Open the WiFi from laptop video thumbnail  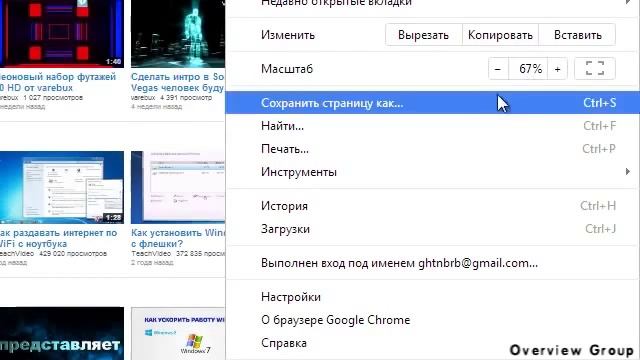pyautogui.click(x=61, y=187)
